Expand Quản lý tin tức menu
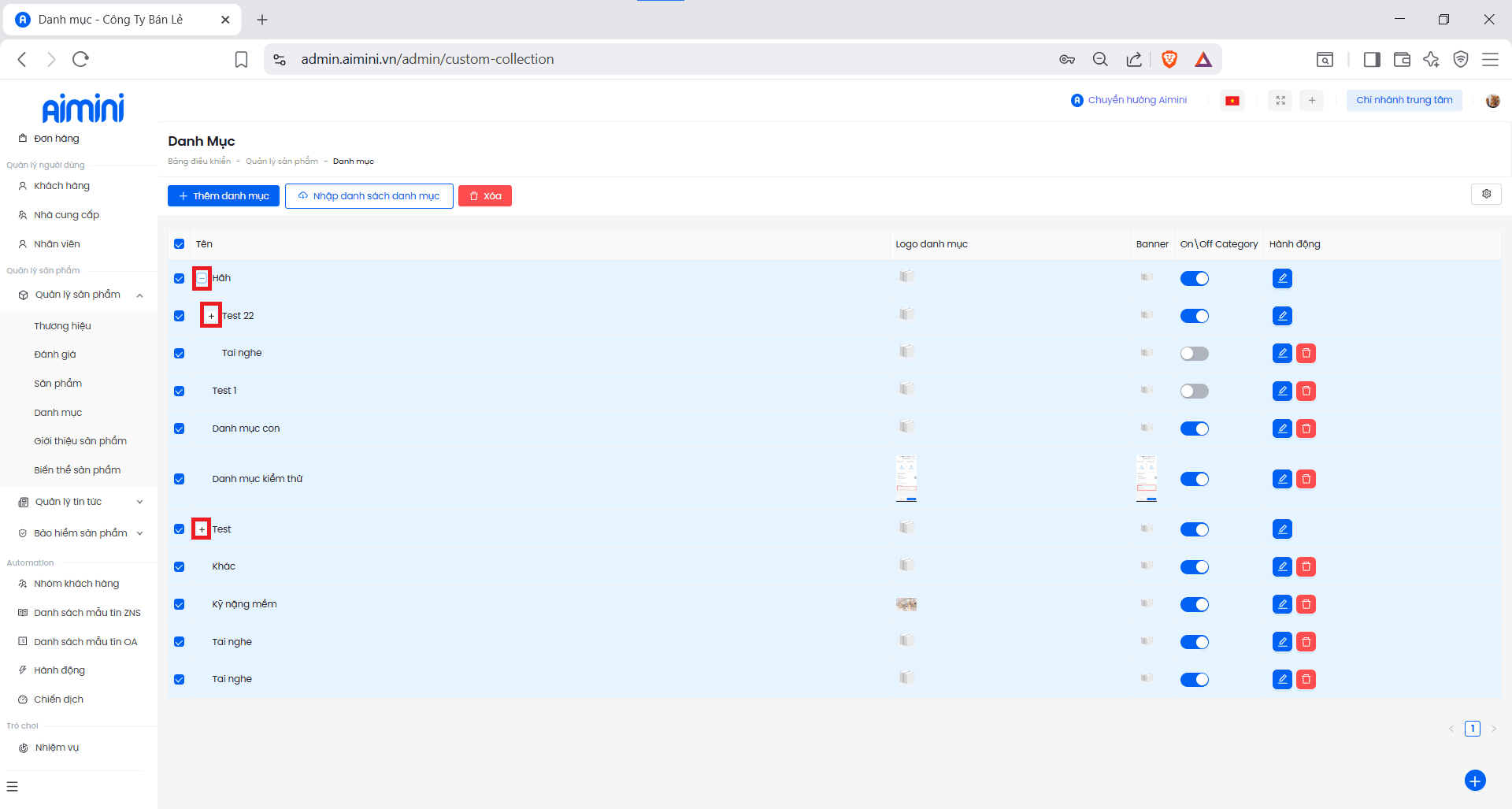Screen dimensions: 1512x809 (x=79, y=502)
